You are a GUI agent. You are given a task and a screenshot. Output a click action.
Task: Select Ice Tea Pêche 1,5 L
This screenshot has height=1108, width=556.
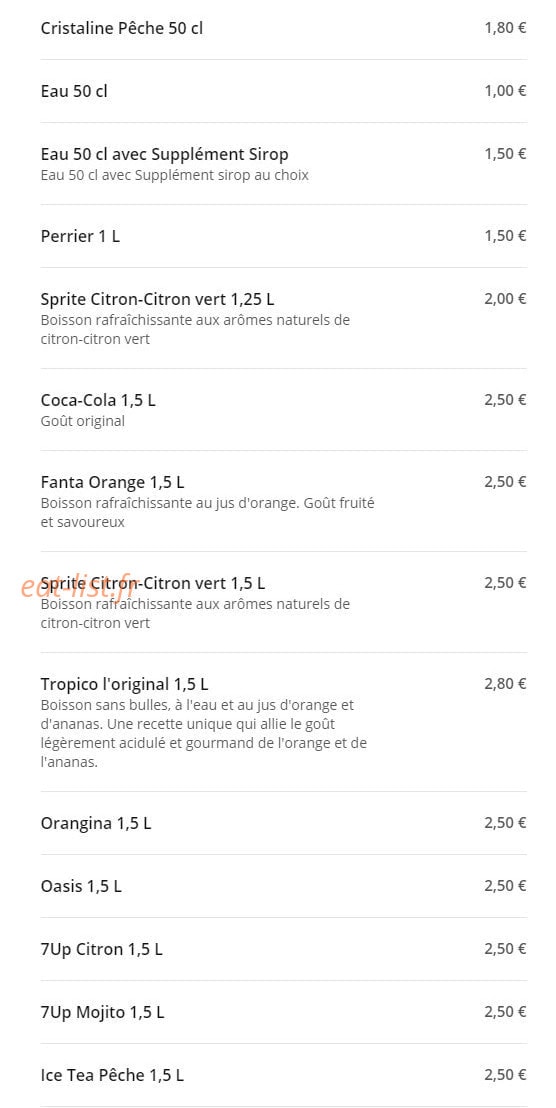(283, 1075)
